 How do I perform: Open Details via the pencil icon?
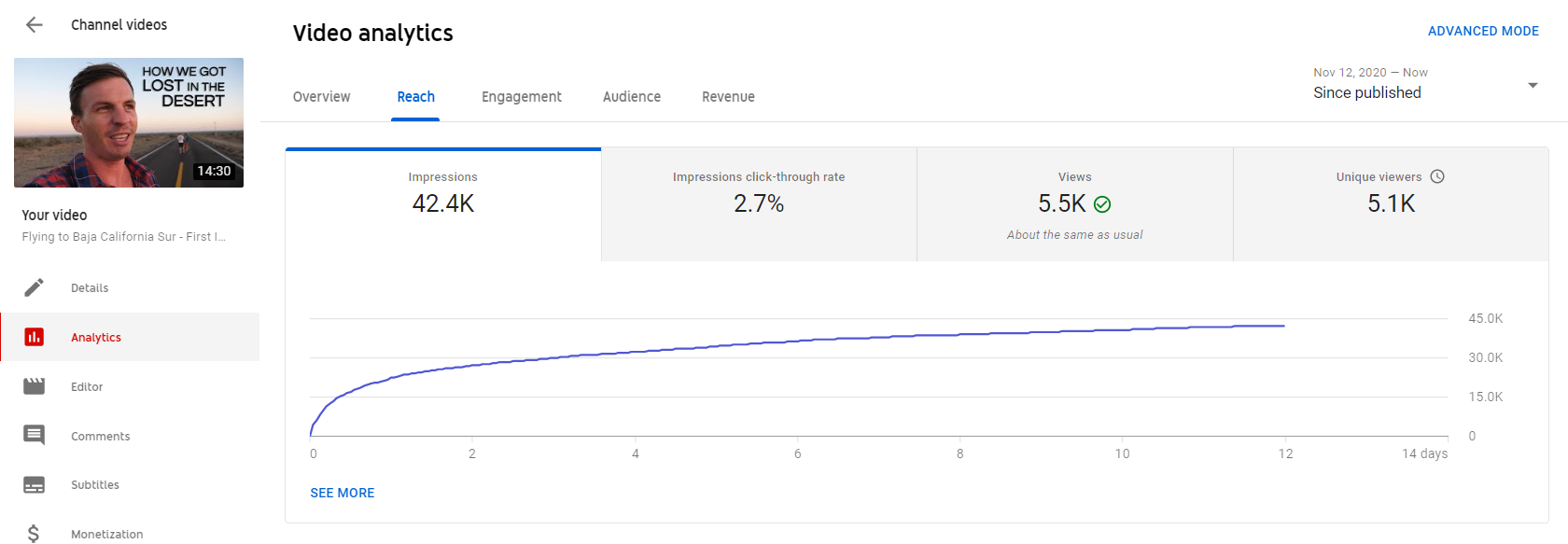[x=35, y=287]
